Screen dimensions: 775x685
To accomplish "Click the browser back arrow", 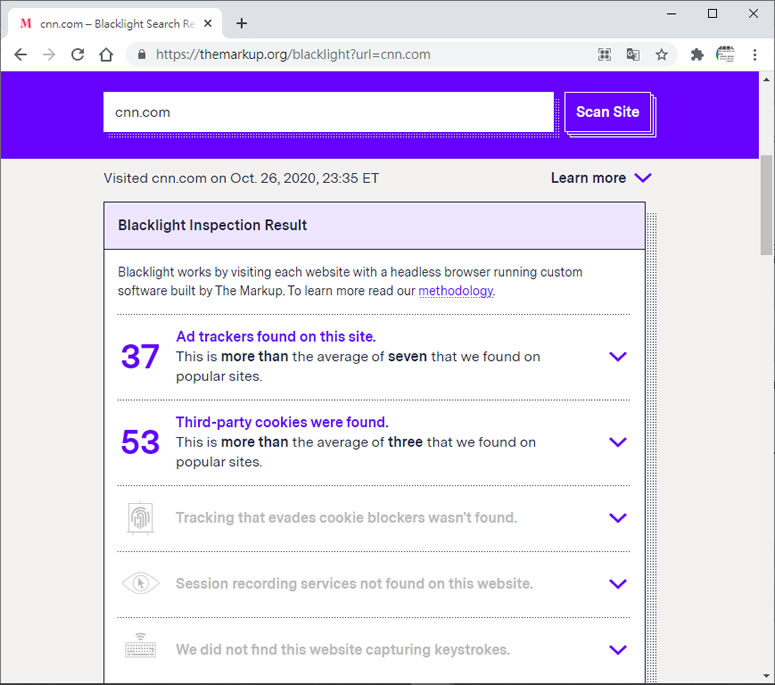I will click(20, 55).
